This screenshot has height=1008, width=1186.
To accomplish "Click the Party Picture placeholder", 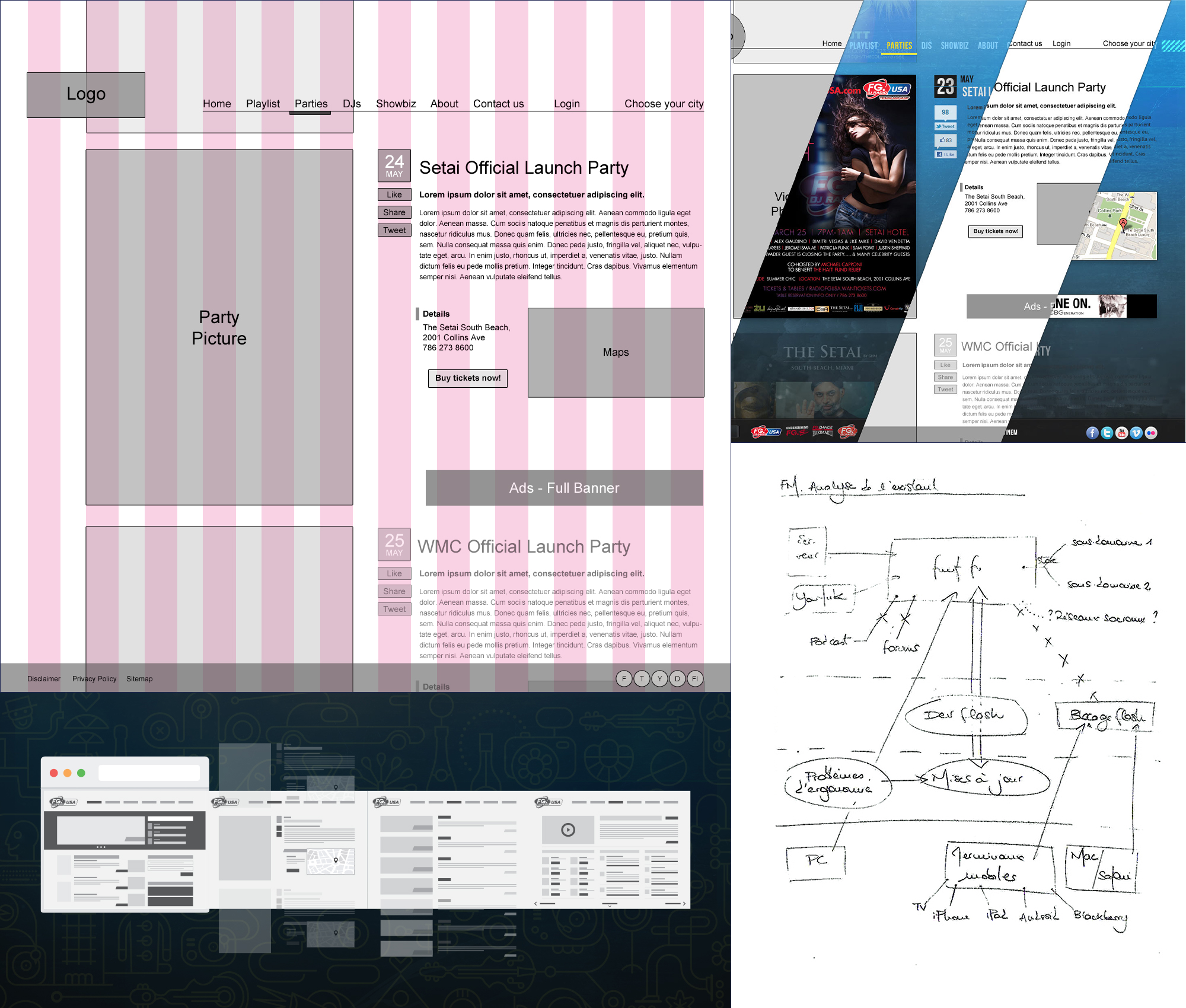I will coord(219,327).
